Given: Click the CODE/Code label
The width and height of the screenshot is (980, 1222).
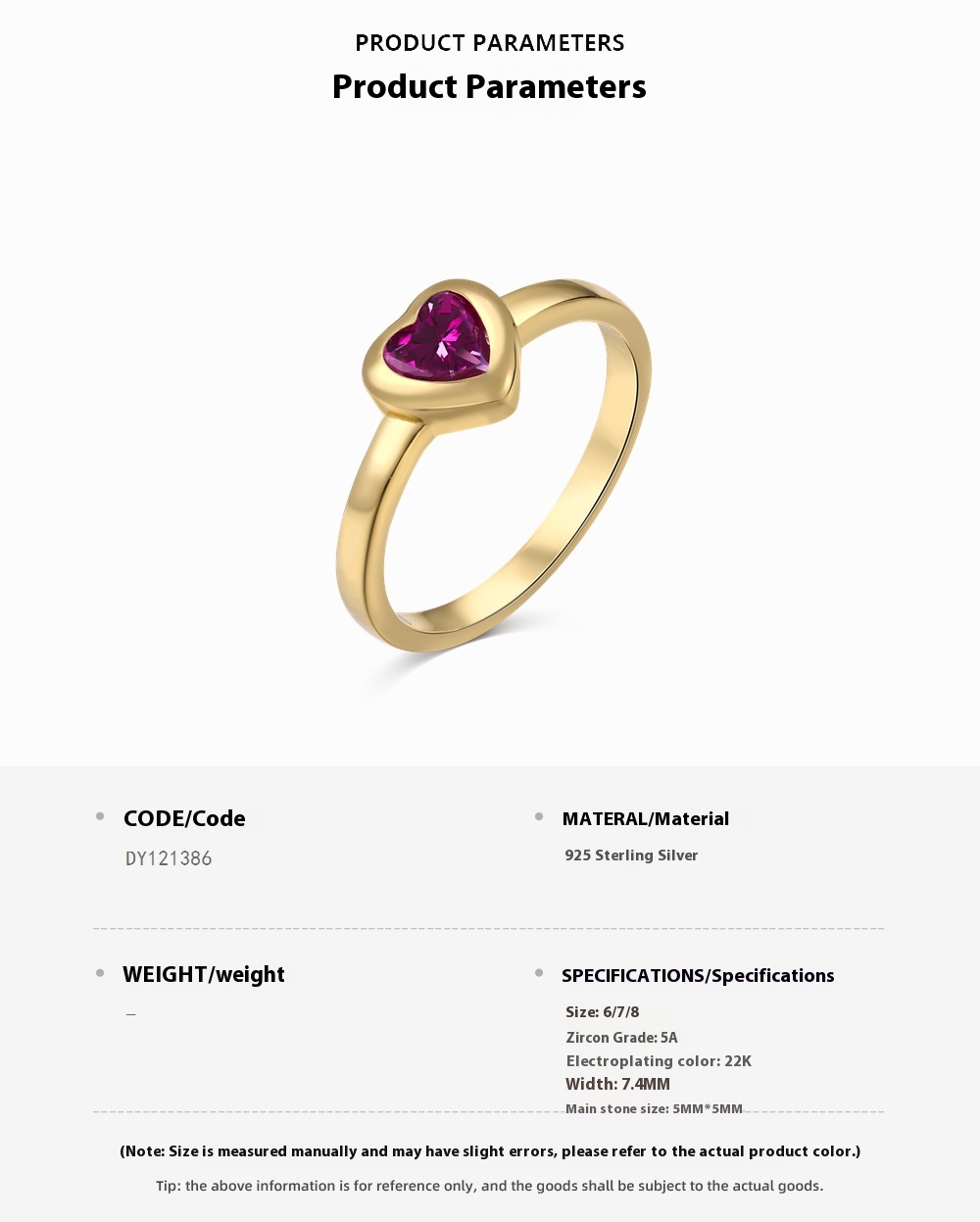Looking at the screenshot, I should pyautogui.click(x=184, y=818).
